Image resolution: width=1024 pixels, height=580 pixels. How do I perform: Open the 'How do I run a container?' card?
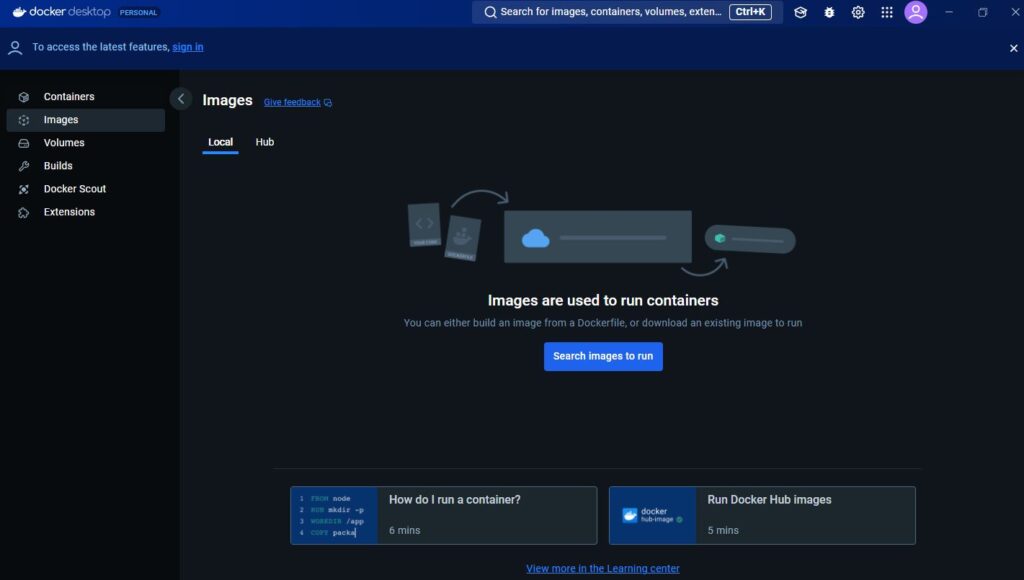(x=443, y=515)
